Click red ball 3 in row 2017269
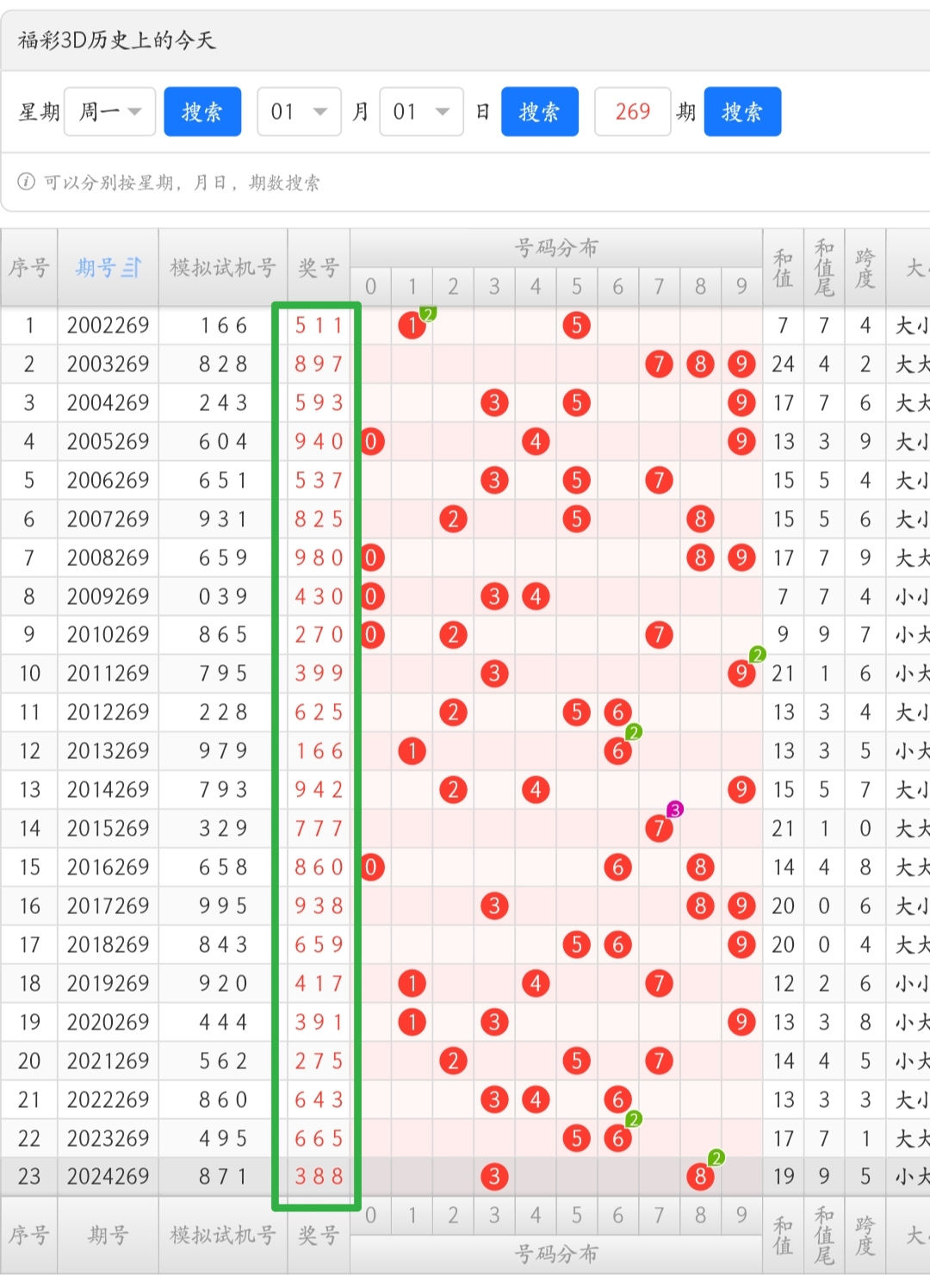Image resolution: width=930 pixels, height=1288 pixels. (494, 906)
